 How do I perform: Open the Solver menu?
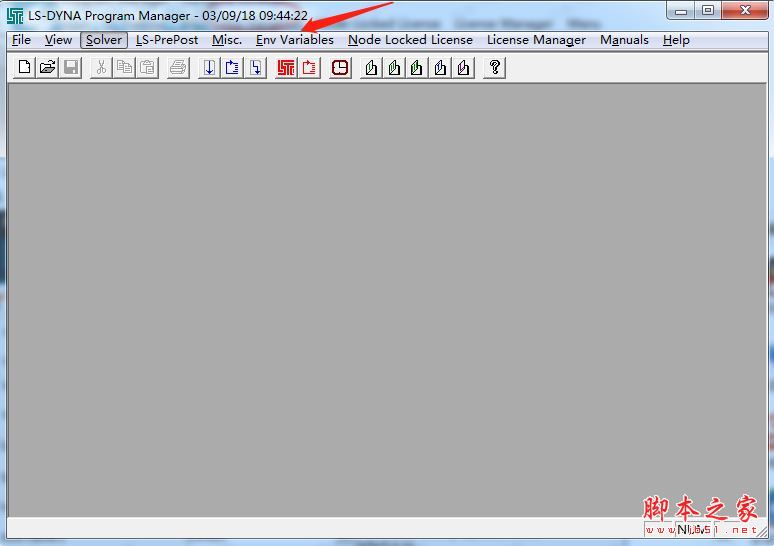(x=104, y=40)
